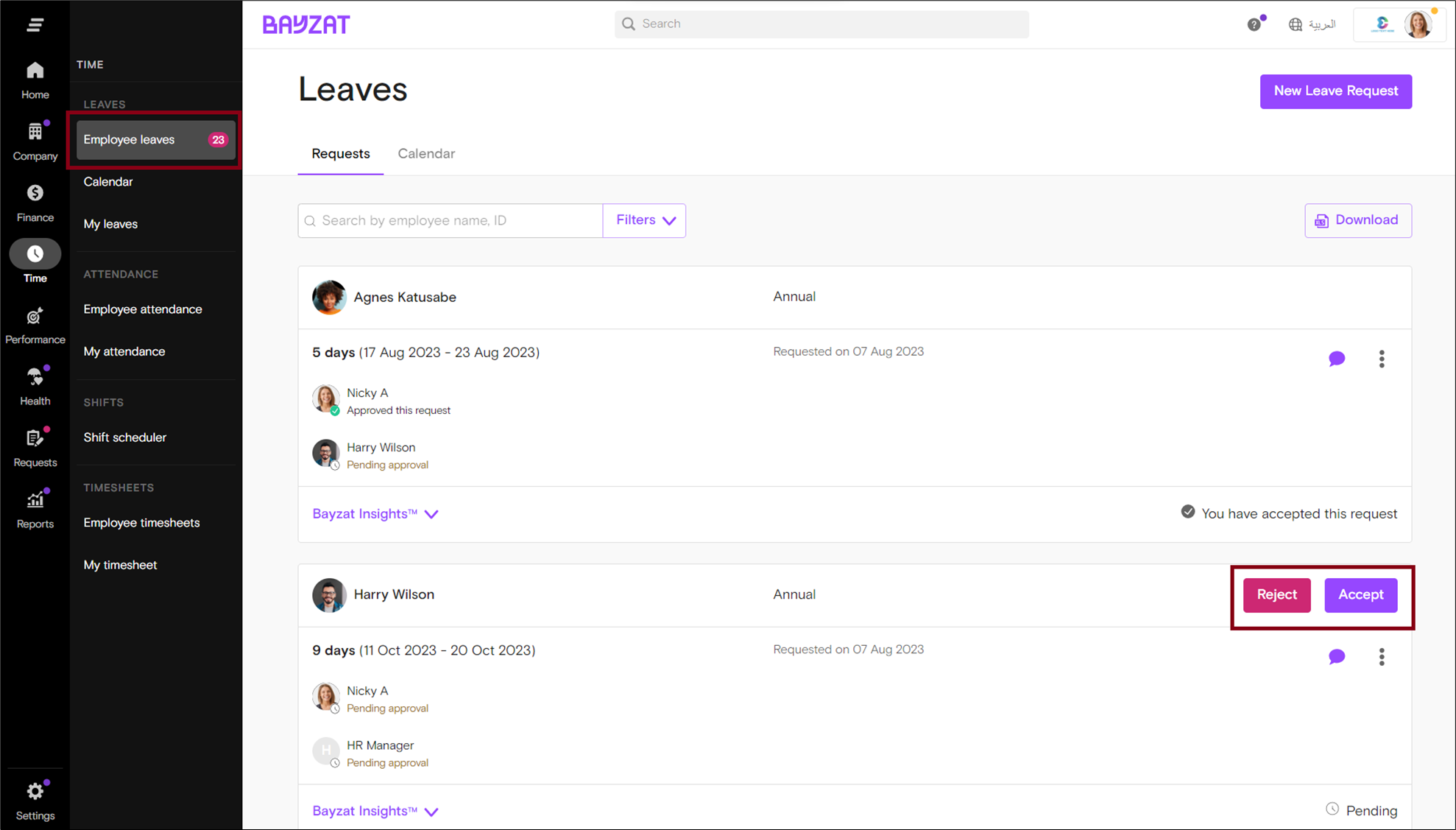Click the Performance sidebar icon
The height and width of the screenshot is (830, 1456).
pyautogui.click(x=35, y=323)
